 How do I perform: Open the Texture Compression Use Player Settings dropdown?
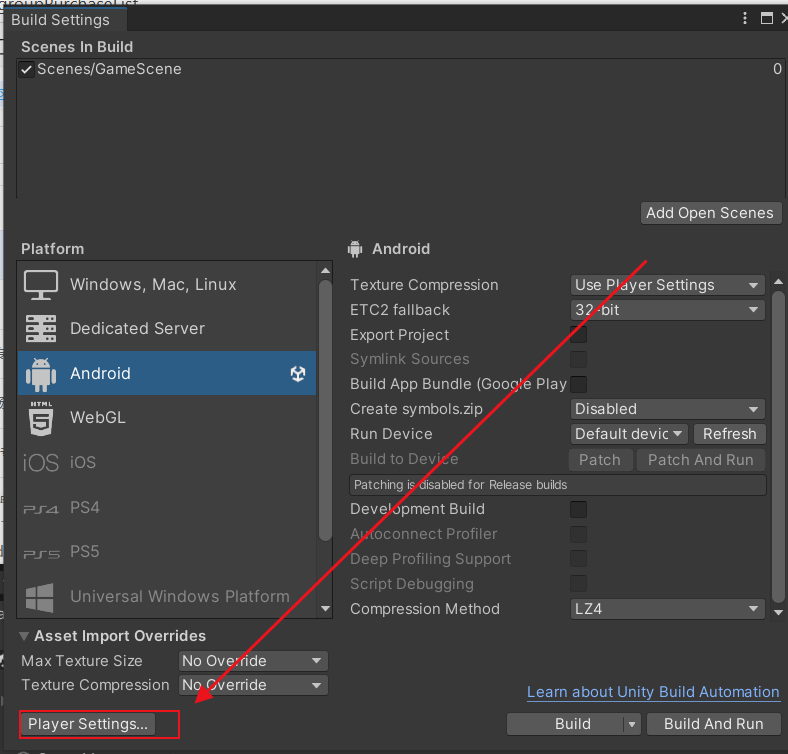[667, 285]
